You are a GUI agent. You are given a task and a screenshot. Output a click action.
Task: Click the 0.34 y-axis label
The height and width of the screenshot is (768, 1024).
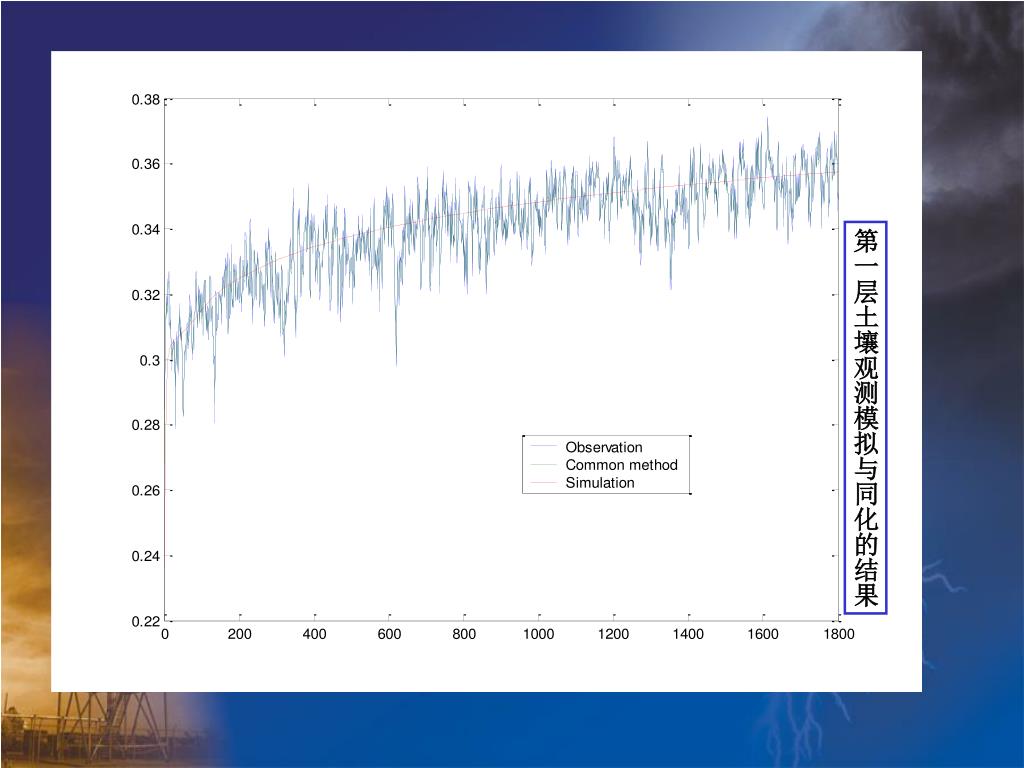click(146, 229)
